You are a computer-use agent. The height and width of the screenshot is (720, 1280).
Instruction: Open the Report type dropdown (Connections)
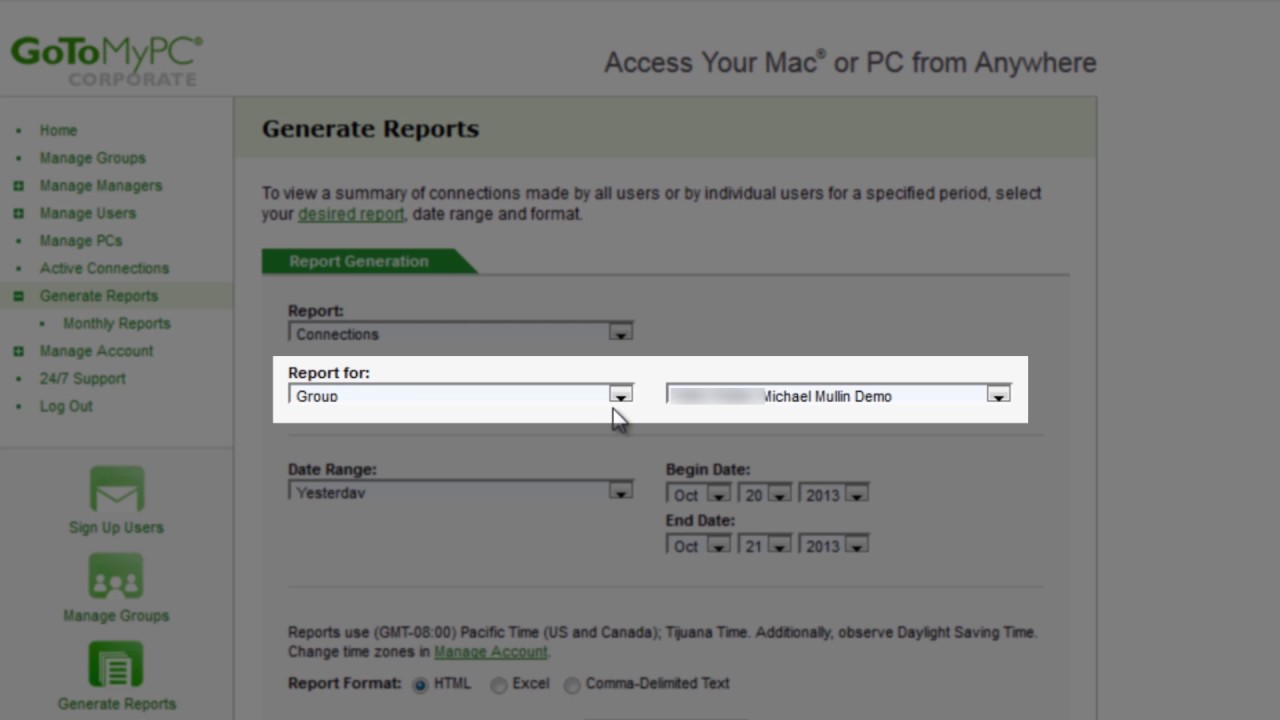[461, 333]
